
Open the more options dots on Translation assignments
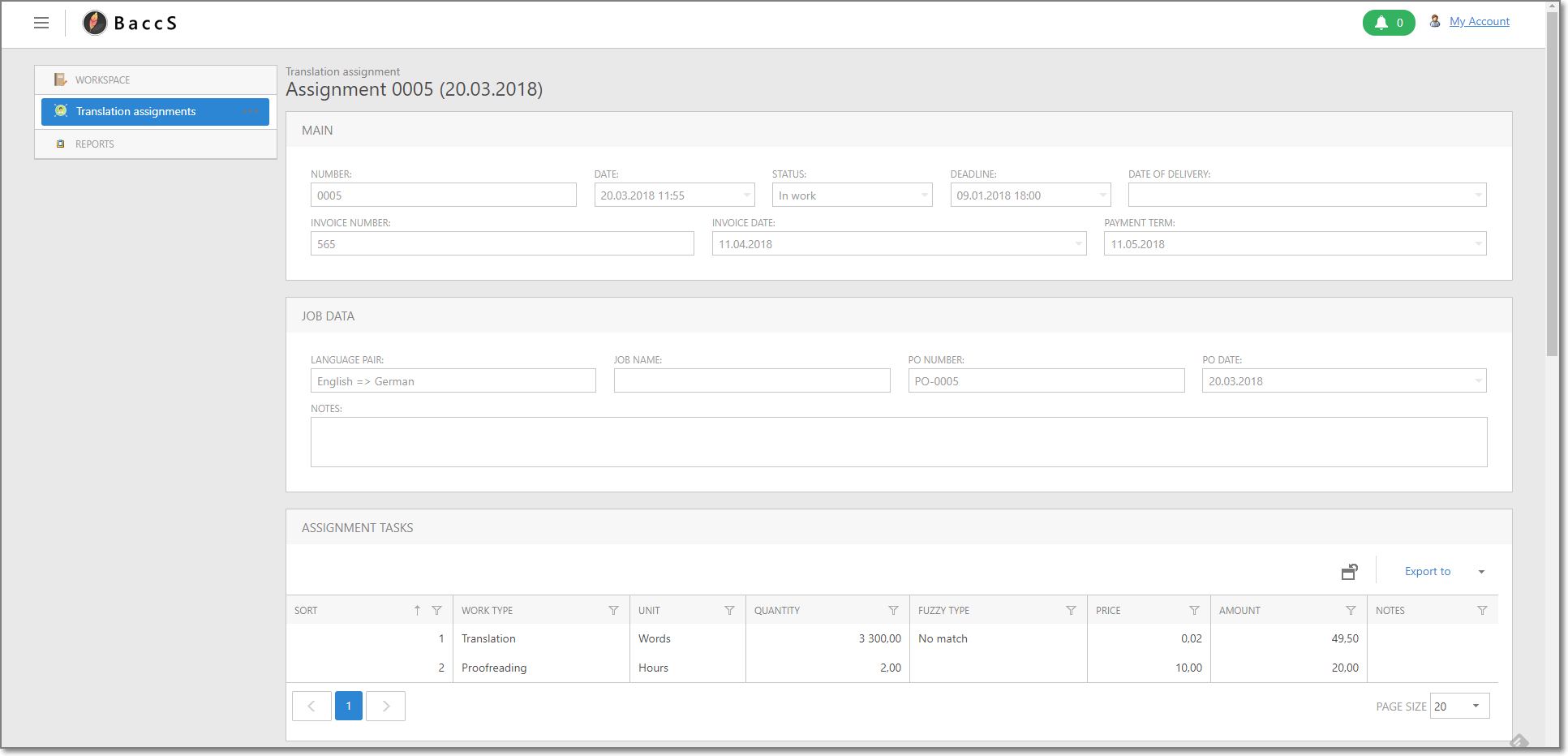[251, 111]
